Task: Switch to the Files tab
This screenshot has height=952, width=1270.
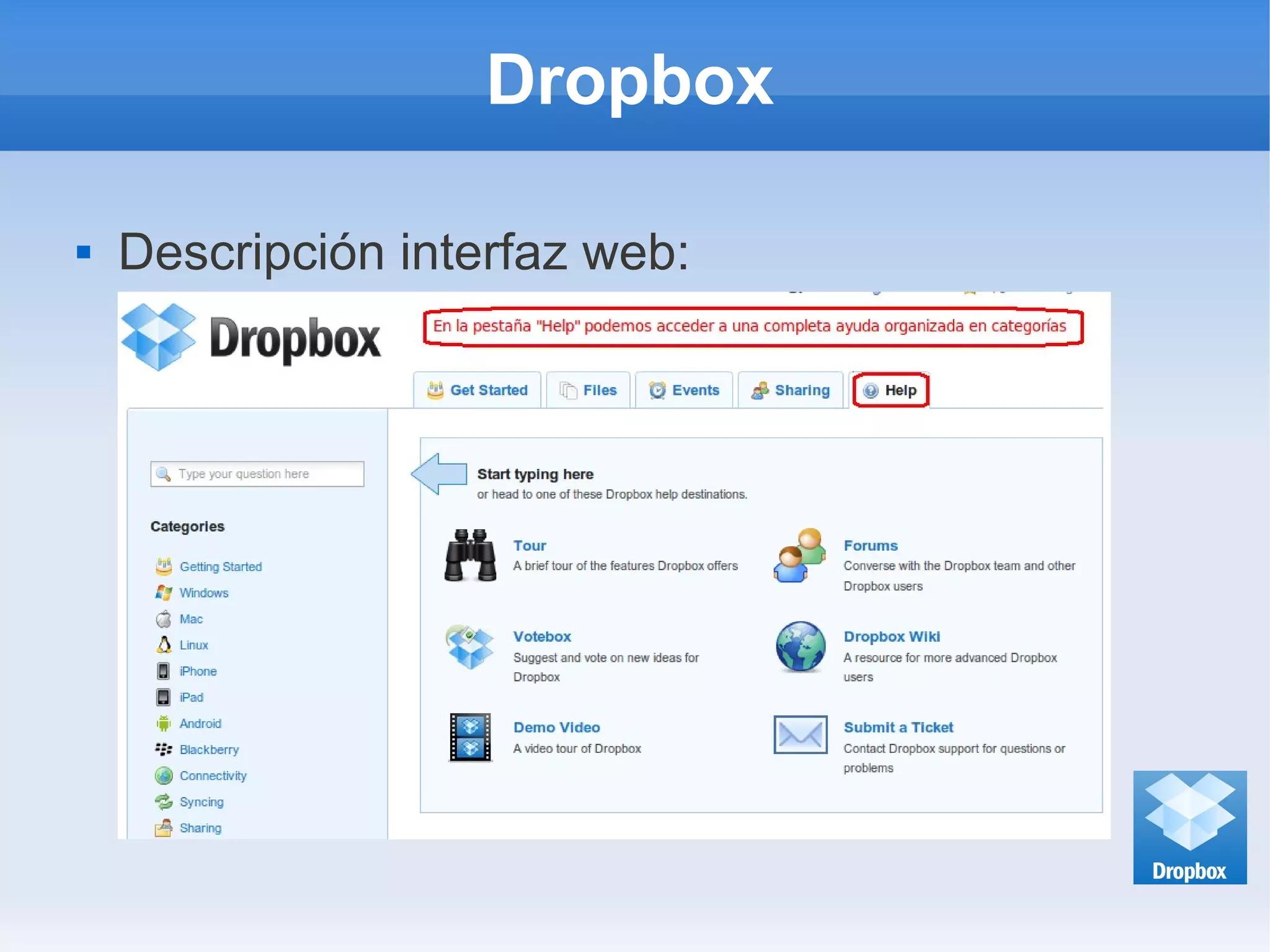Action: click(x=588, y=390)
